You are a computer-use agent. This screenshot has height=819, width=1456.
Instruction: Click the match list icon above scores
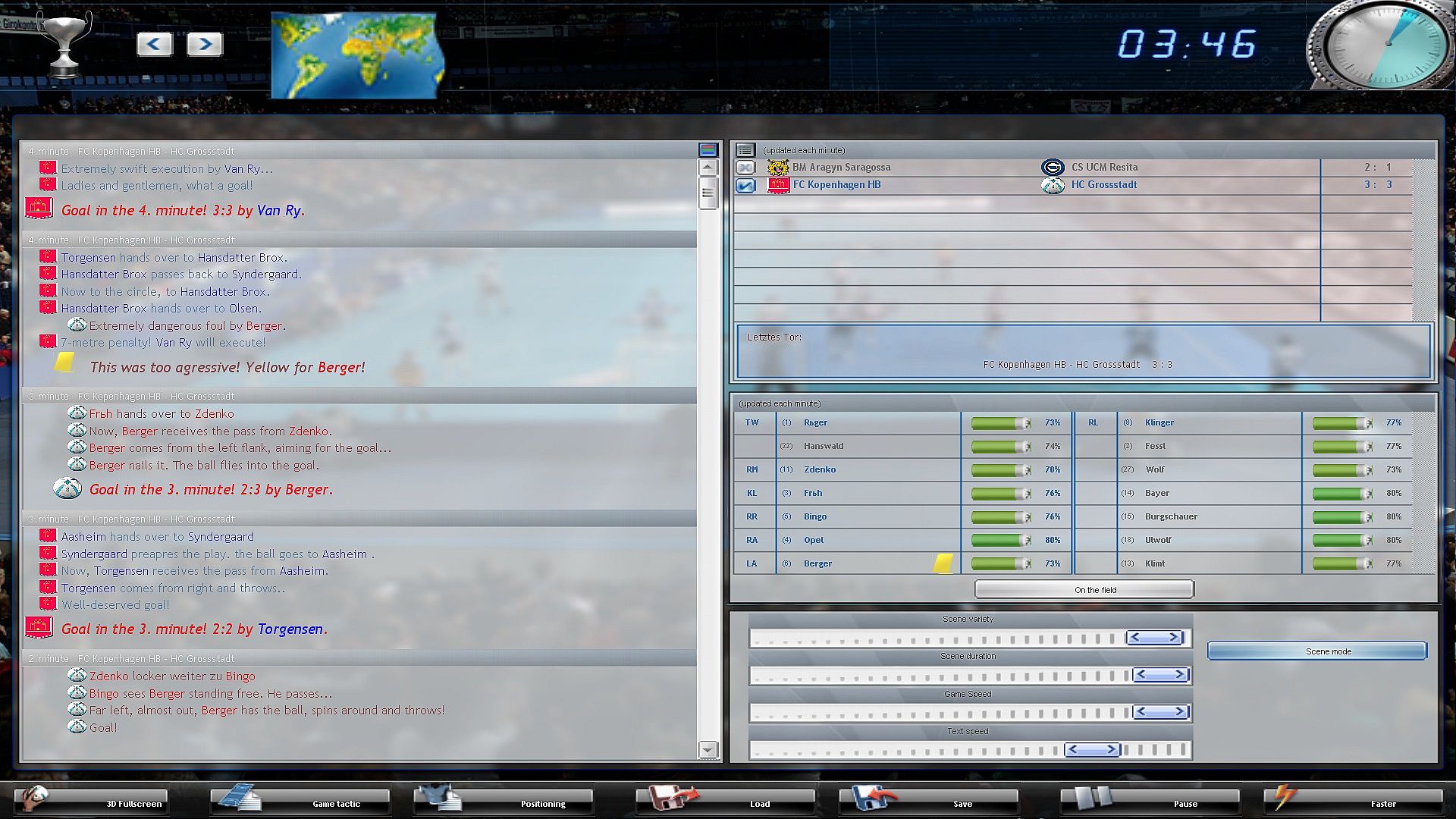745,150
